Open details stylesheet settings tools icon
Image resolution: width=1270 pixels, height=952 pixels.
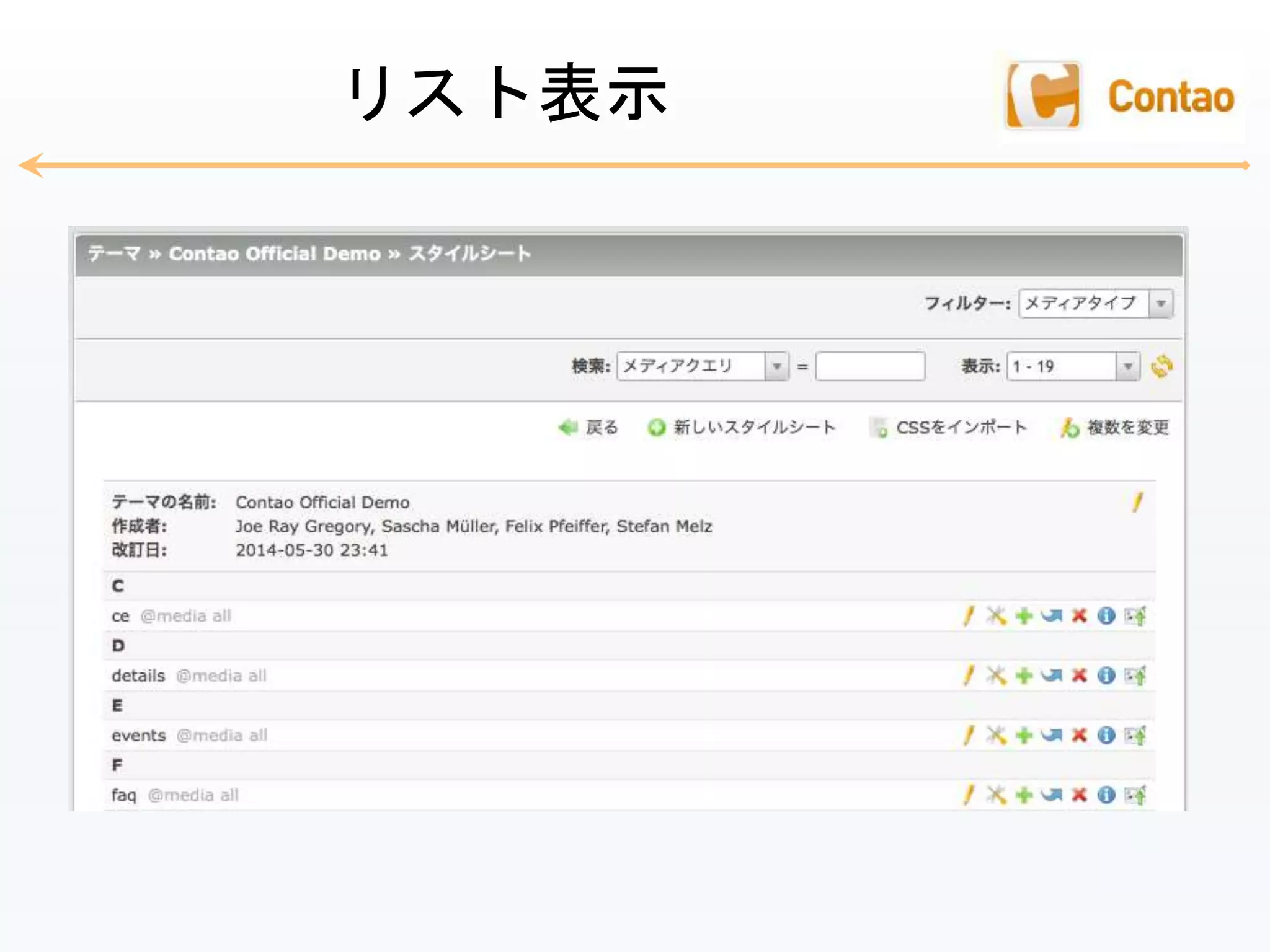[x=997, y=676]
